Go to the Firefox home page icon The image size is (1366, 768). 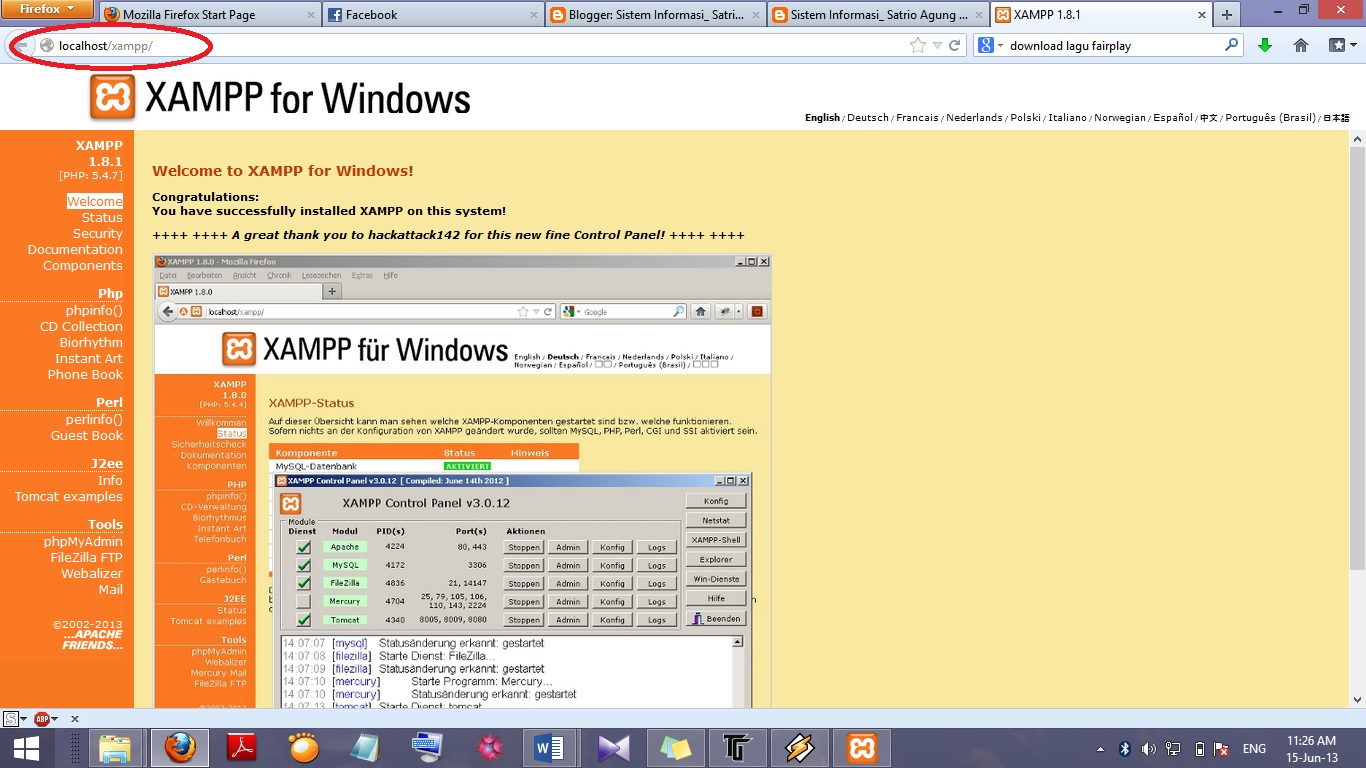click(x=1301, y=45)
